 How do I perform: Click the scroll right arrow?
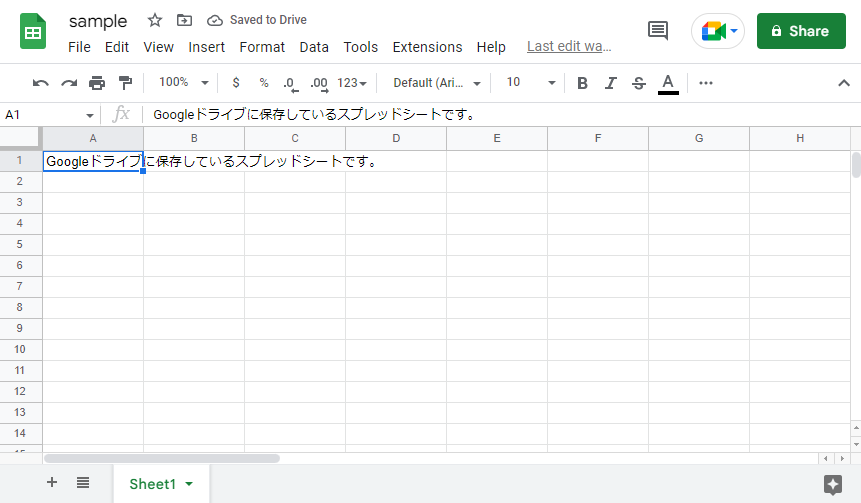[x=842, y=458]
